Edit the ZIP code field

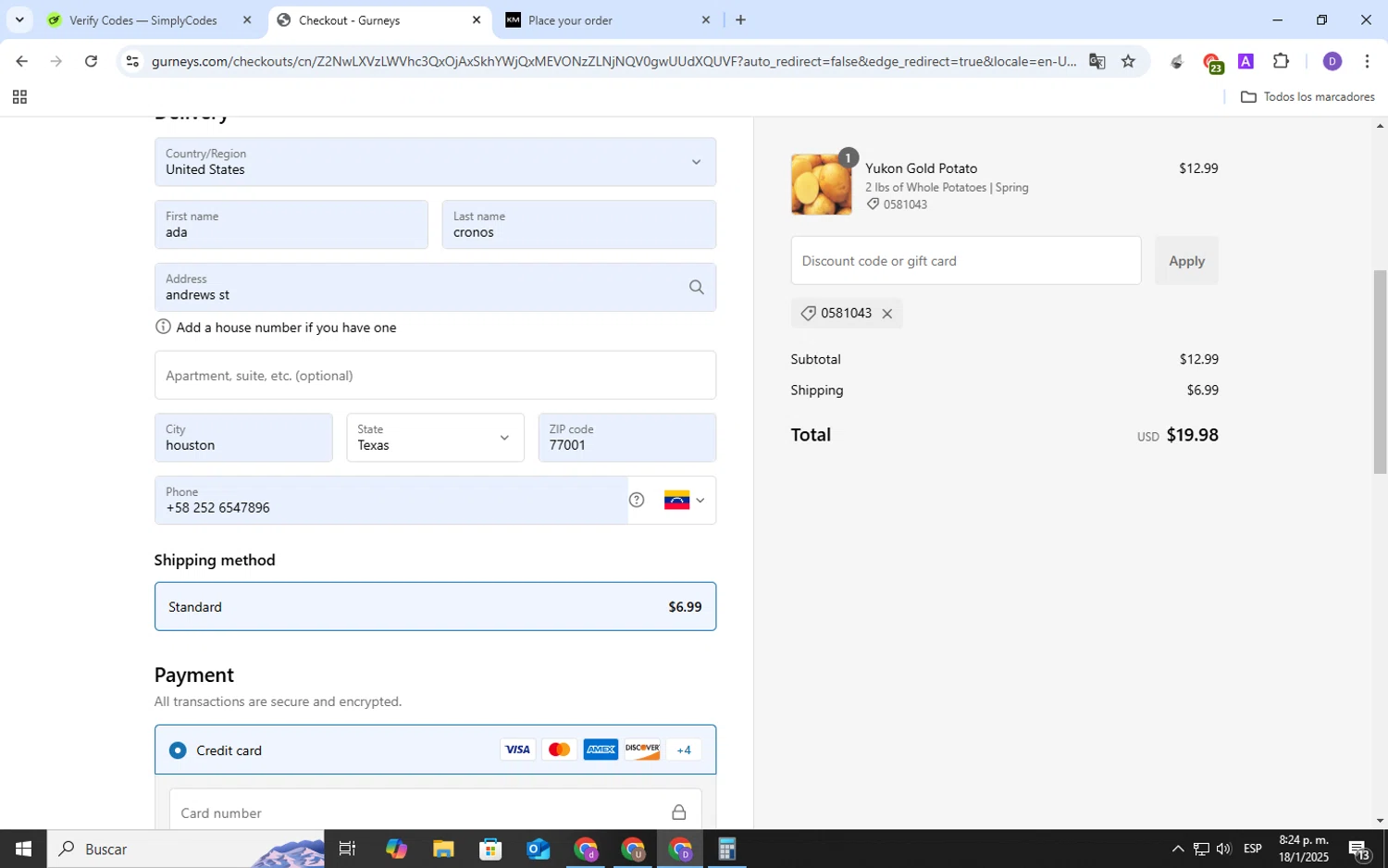626,438
